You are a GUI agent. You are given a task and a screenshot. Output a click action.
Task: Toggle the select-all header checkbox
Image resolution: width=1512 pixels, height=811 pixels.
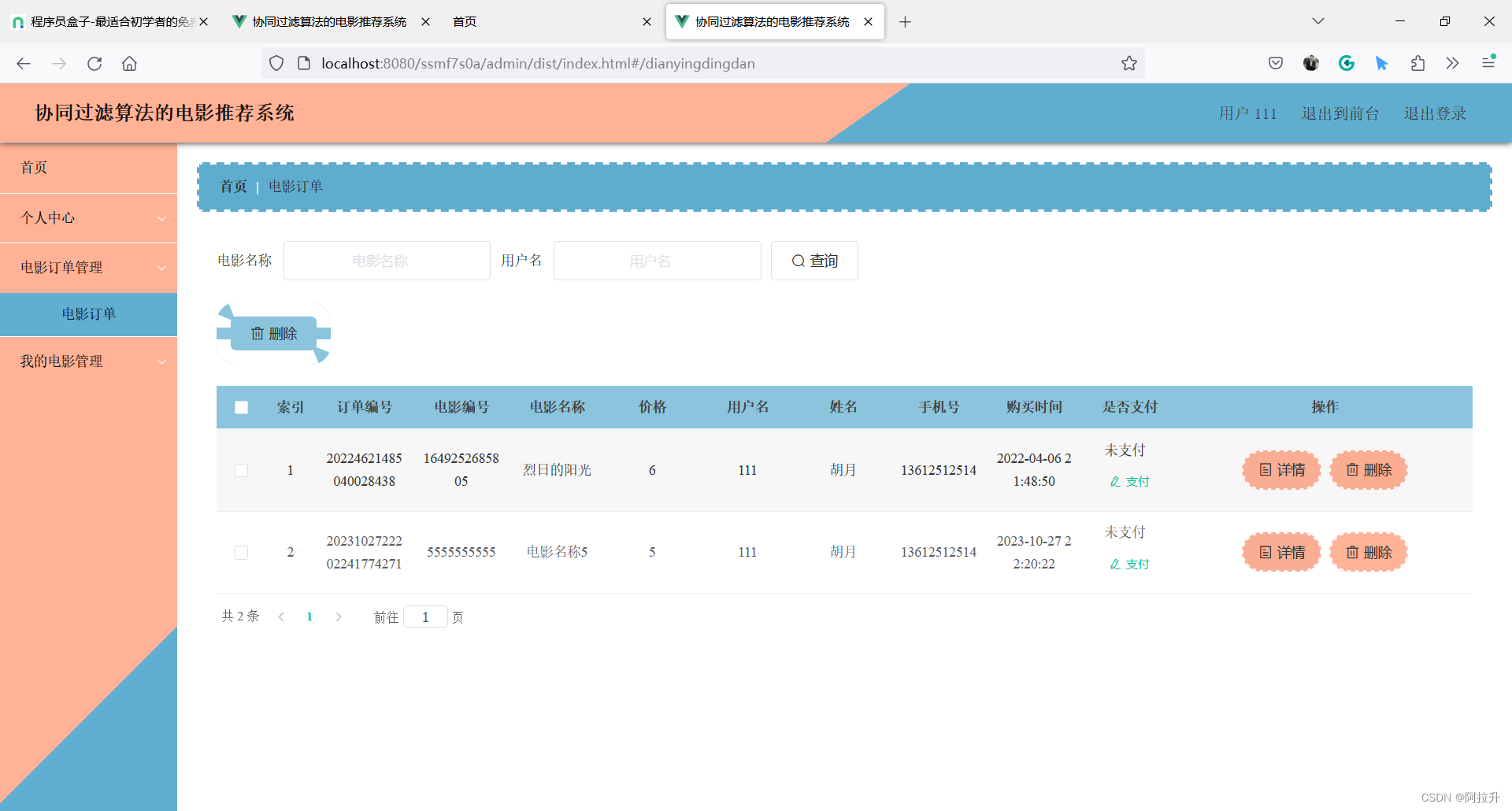click(242, 407)
